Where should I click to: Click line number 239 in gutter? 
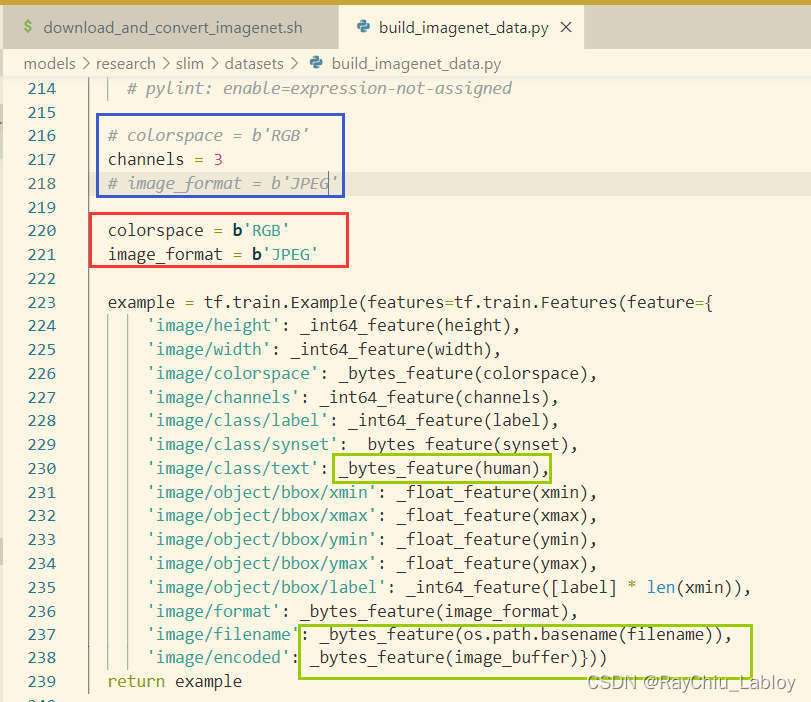tap(42, 681)
